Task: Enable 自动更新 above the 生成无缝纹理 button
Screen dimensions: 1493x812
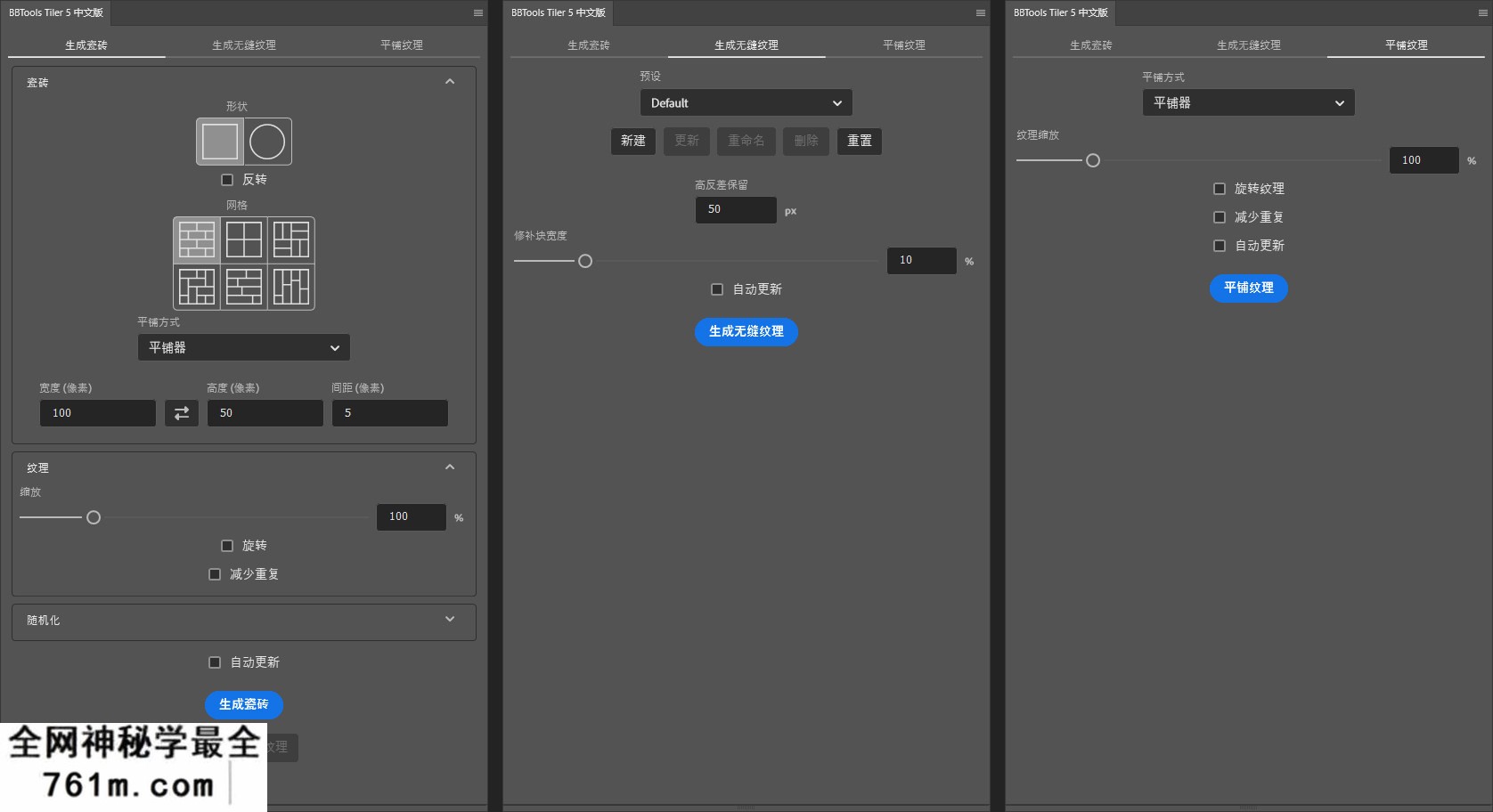Action: point(717,289)
